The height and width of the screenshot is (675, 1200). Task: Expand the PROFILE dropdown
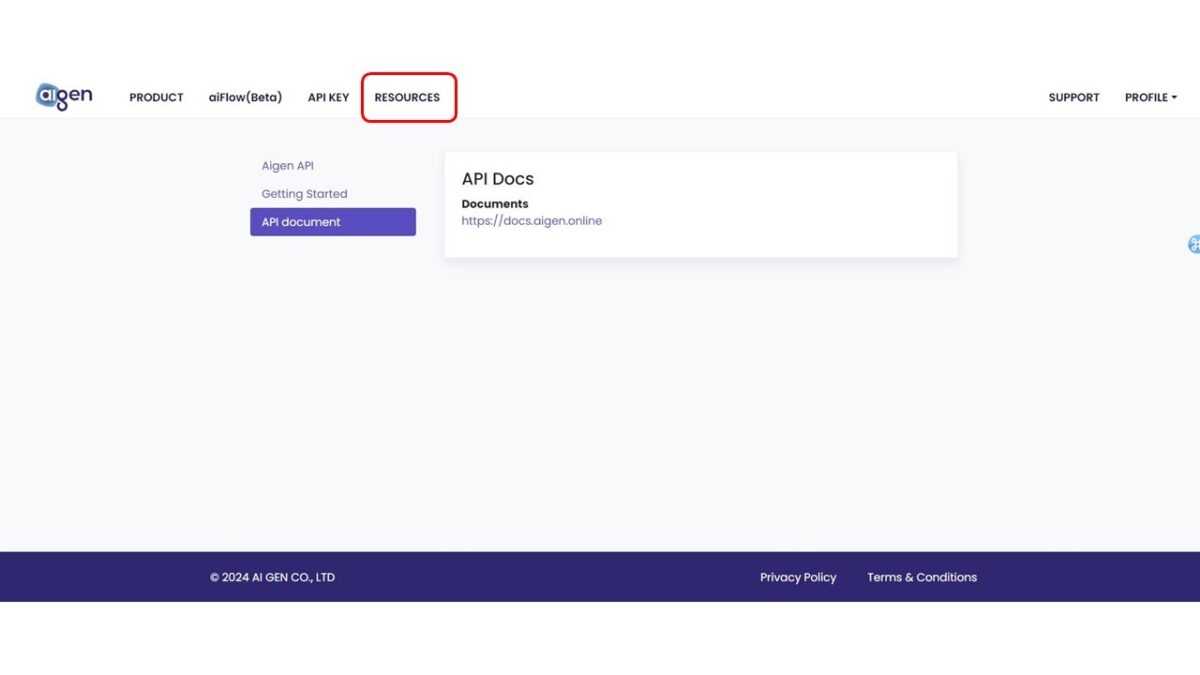coord(1150,97)
